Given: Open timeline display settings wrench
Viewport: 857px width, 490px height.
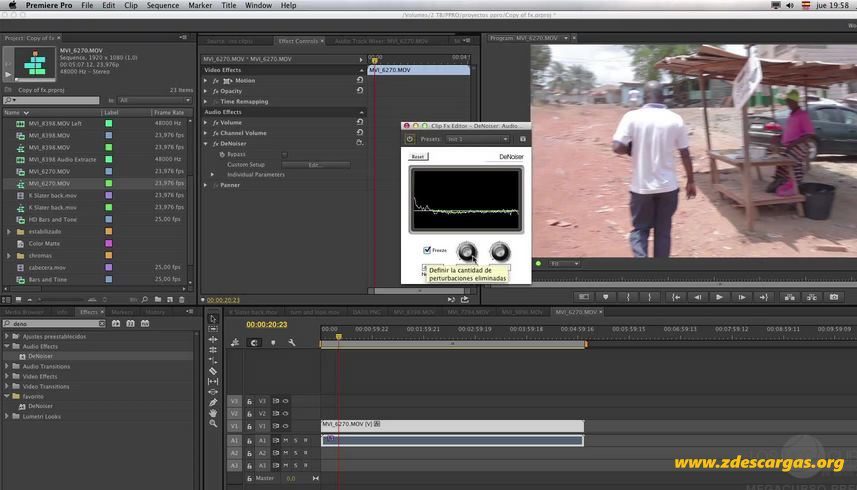Looking at the screenshot, I should tap(292, 343).
